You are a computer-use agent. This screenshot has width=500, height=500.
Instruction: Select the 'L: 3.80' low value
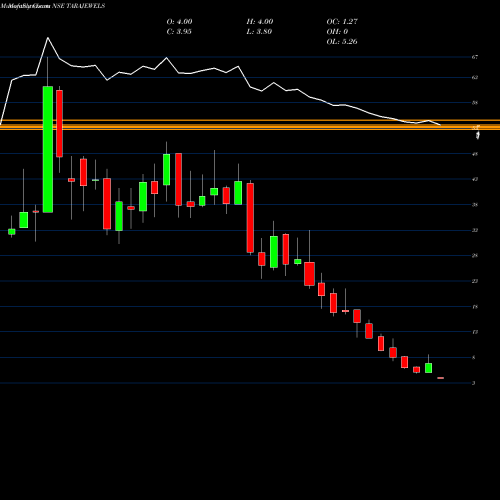pyautogui.click(x=259, y=32)
